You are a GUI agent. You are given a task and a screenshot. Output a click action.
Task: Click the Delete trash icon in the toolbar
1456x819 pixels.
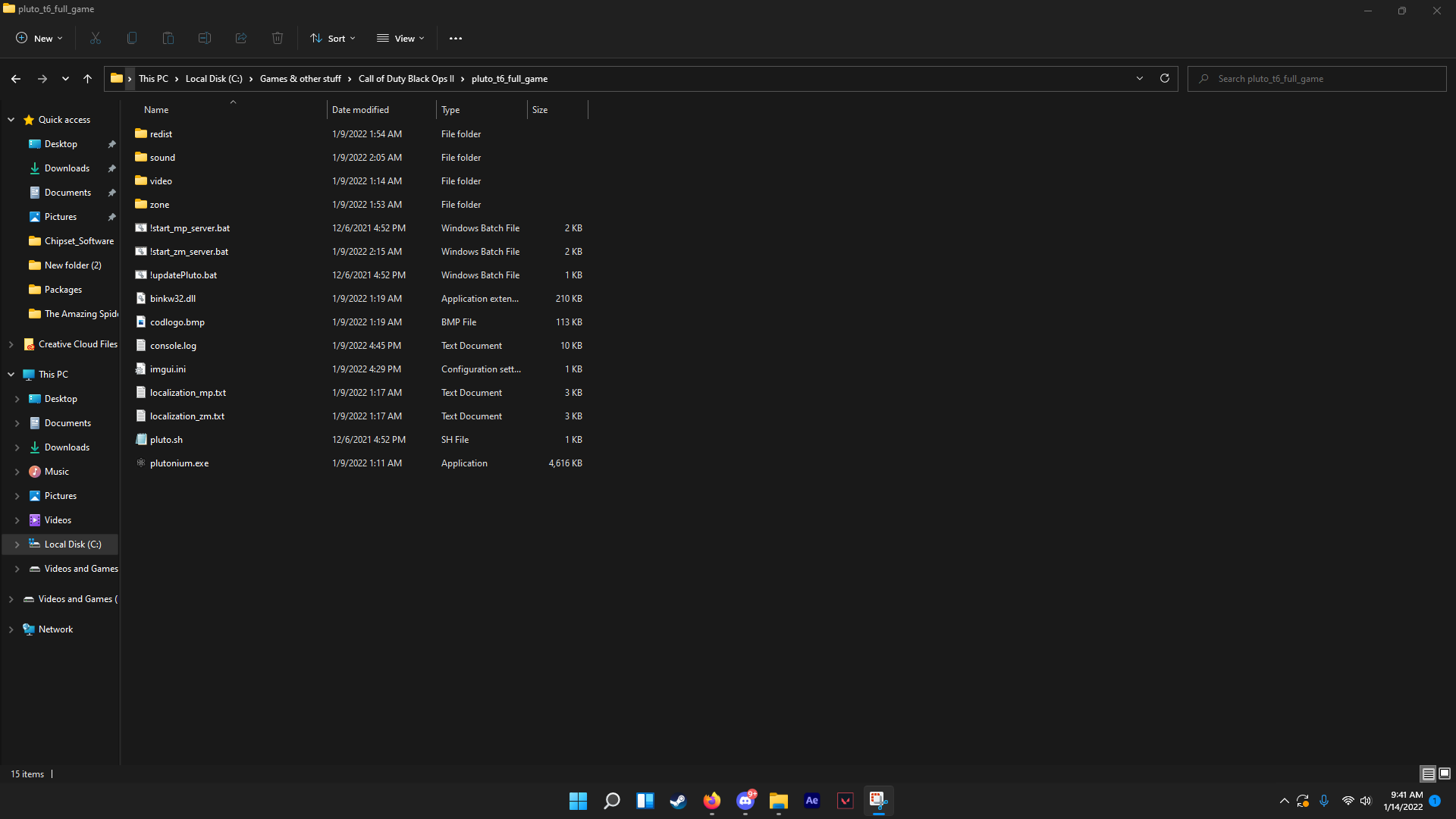point(278,38)
